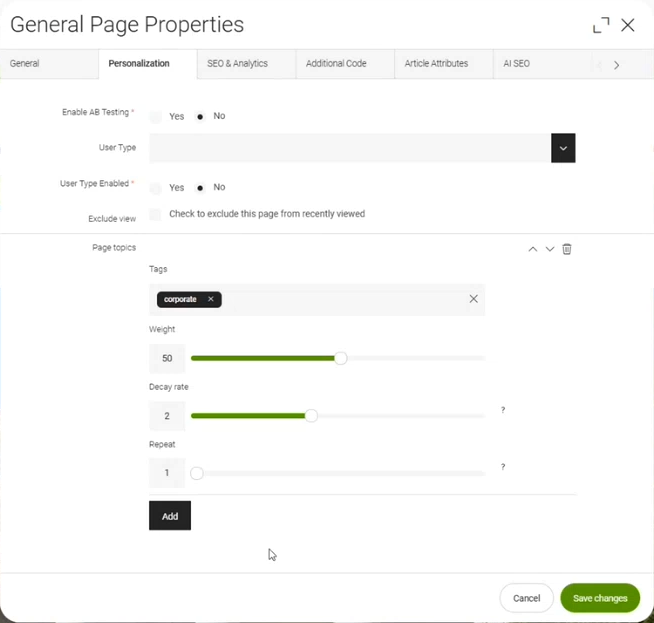654x623 pixels.
Task: Expand dialog to full screen
Action: (601, 25)
